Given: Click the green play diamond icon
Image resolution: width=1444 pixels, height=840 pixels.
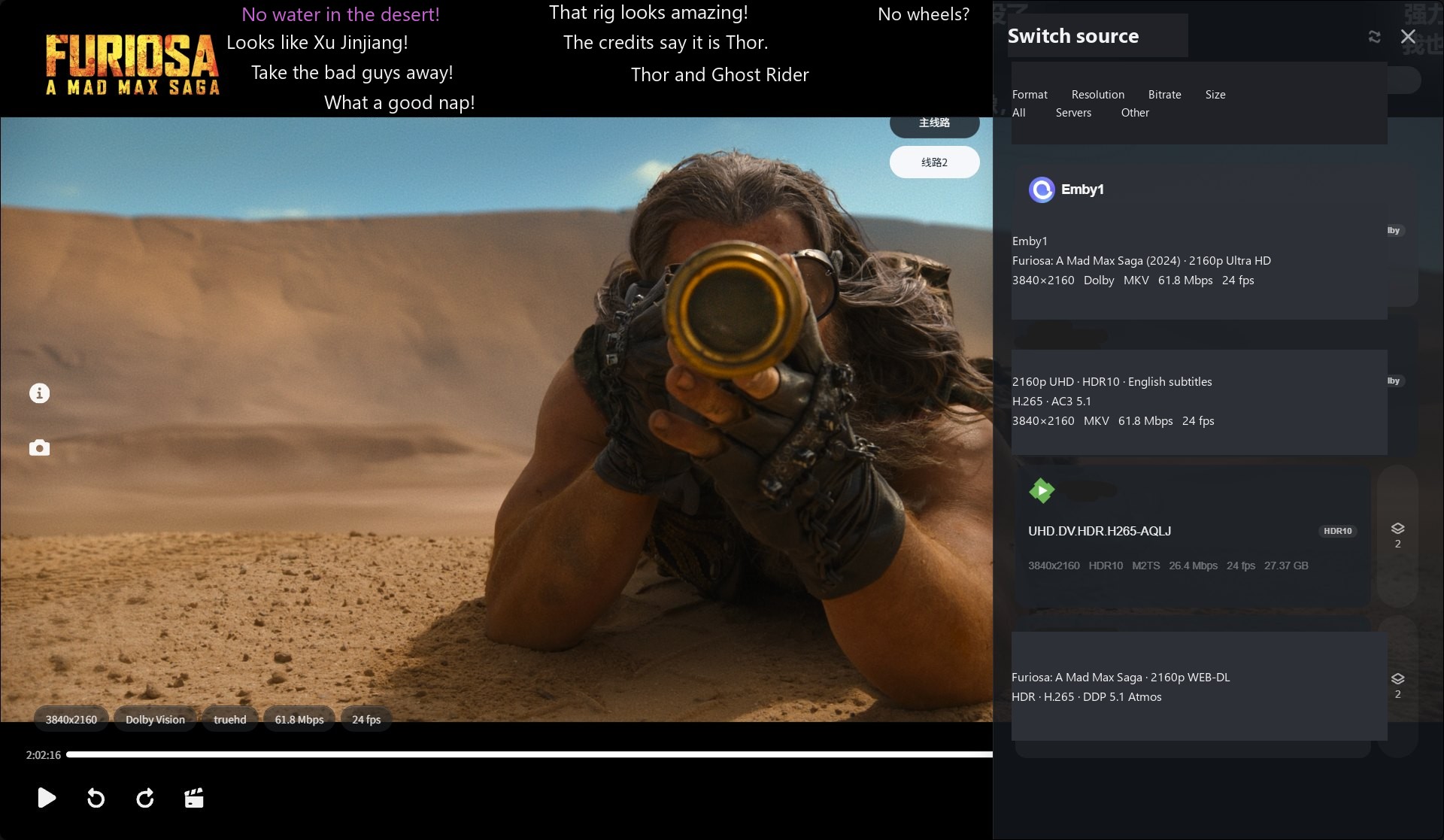Looking at the screenshot, I should [x=1042, y=491].
